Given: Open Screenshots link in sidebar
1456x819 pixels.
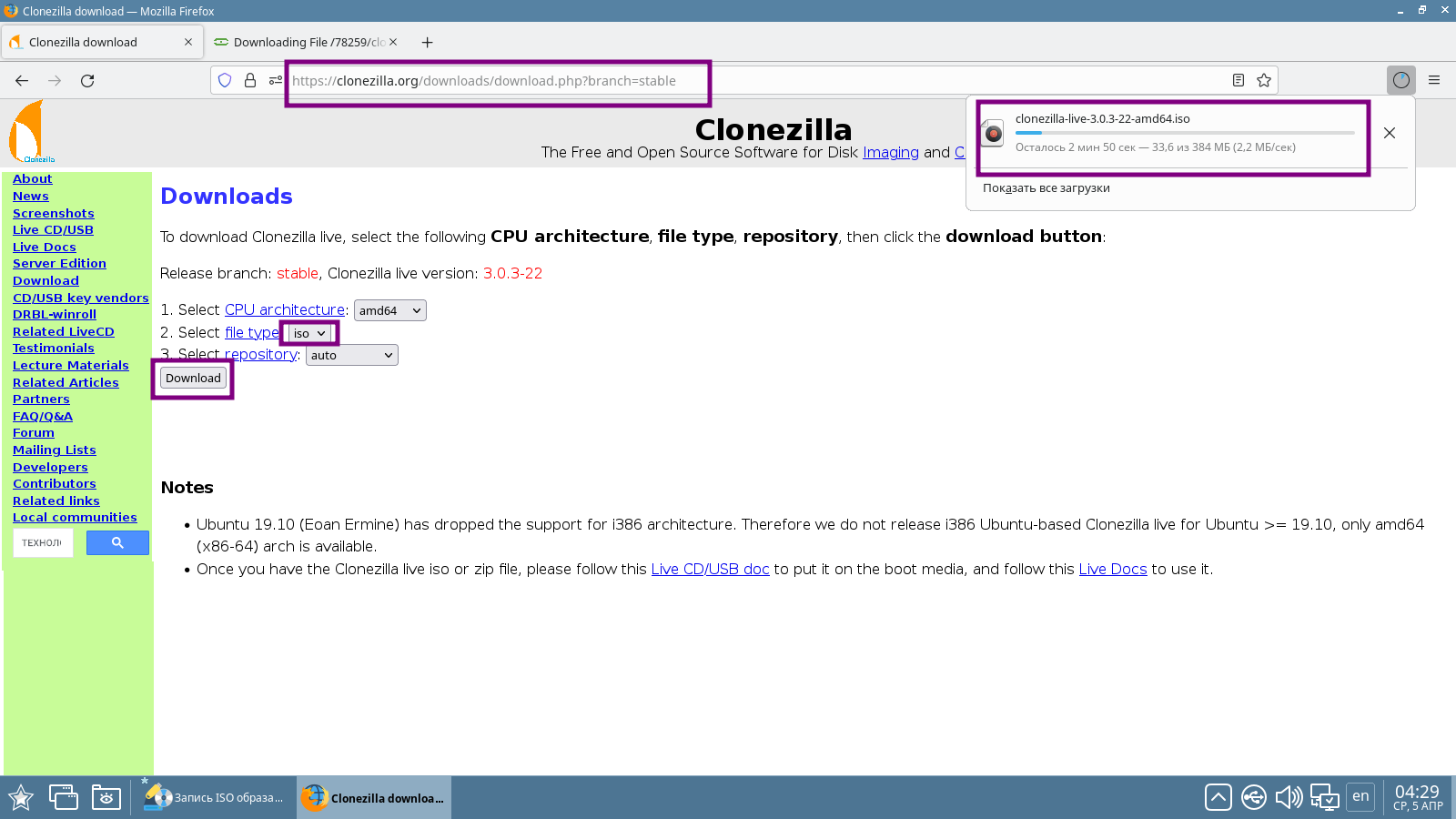Looking at the screenshot, I should pos(54,213).
